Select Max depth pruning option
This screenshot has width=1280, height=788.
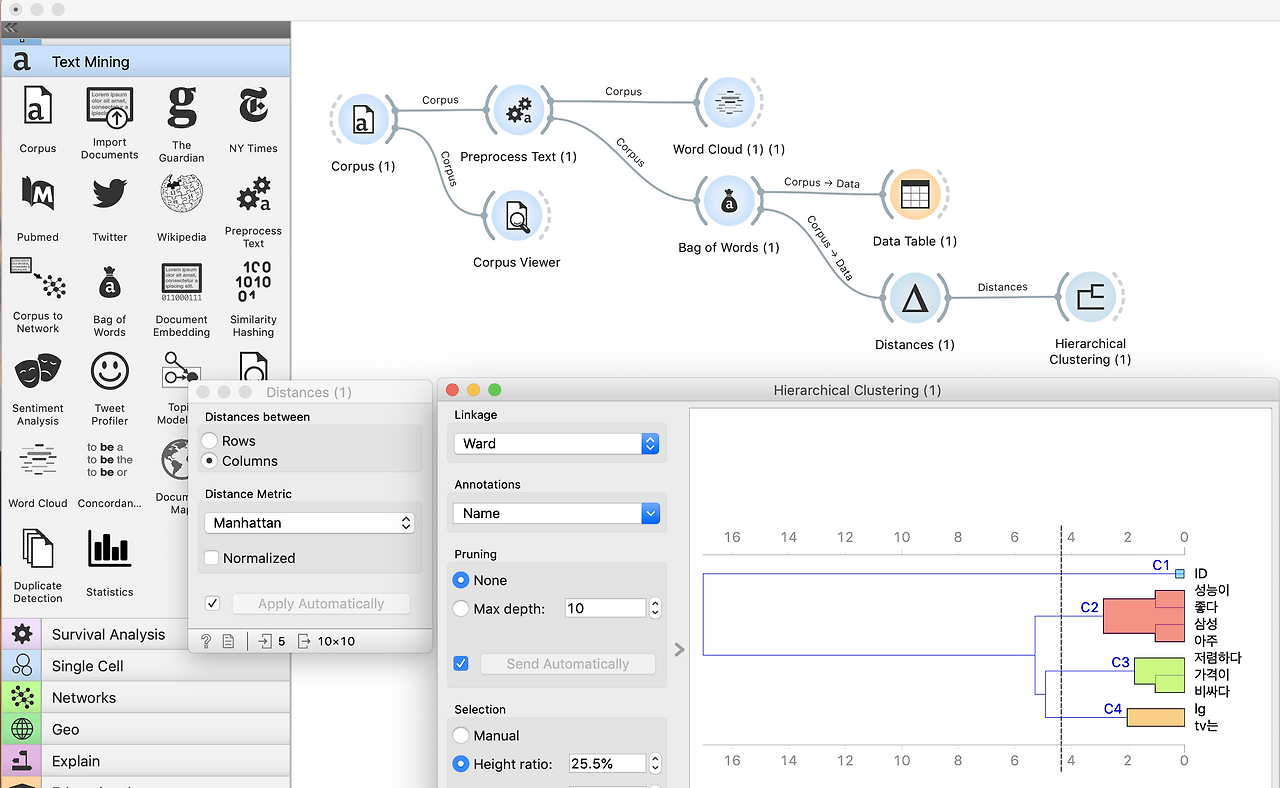pos(461,608)
